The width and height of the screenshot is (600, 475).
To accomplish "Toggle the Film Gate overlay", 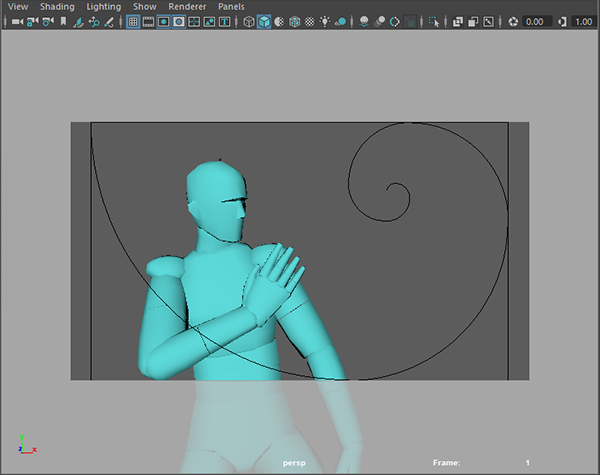I will [x=148, y=21].
